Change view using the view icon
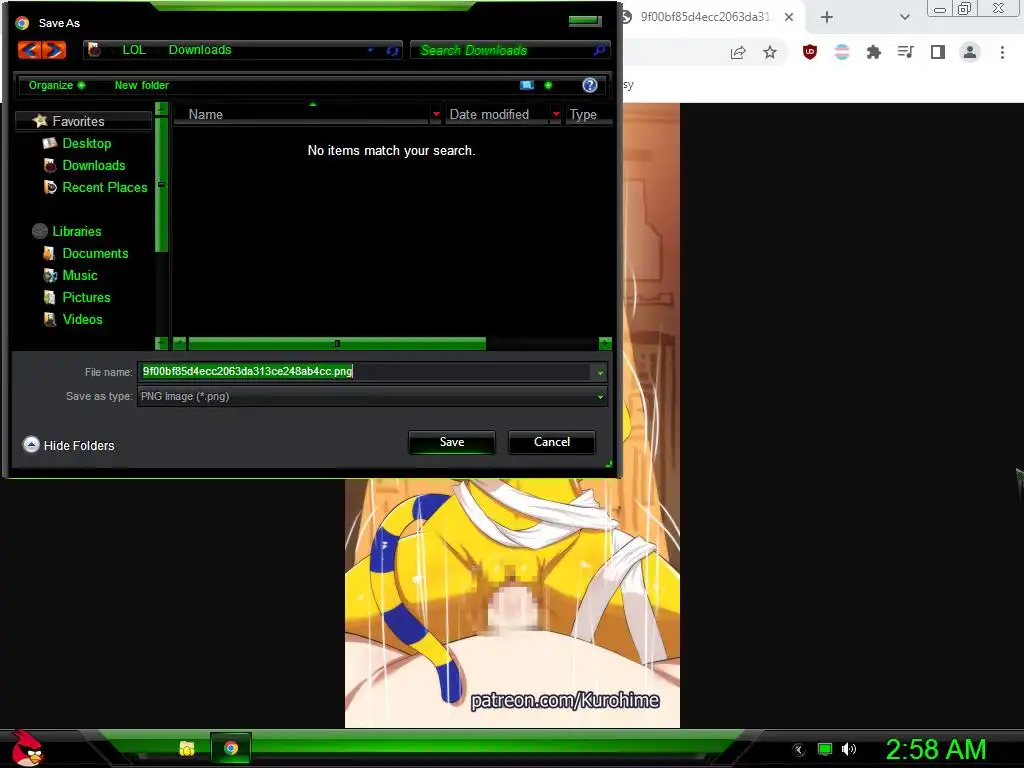The image size is (1024, 768). tap(527, 85)
